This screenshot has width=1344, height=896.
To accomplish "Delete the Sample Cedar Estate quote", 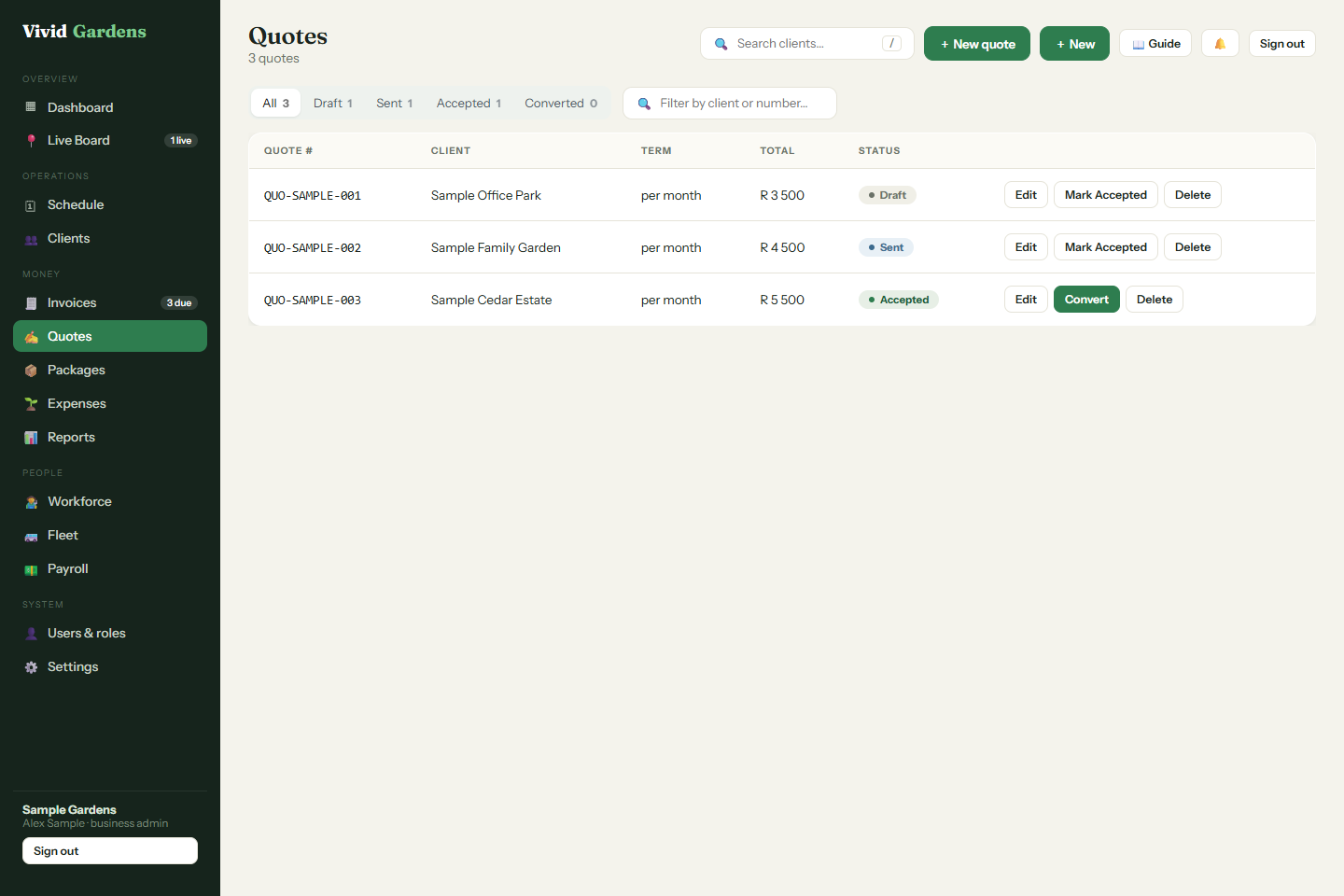I will (1155, 300).
